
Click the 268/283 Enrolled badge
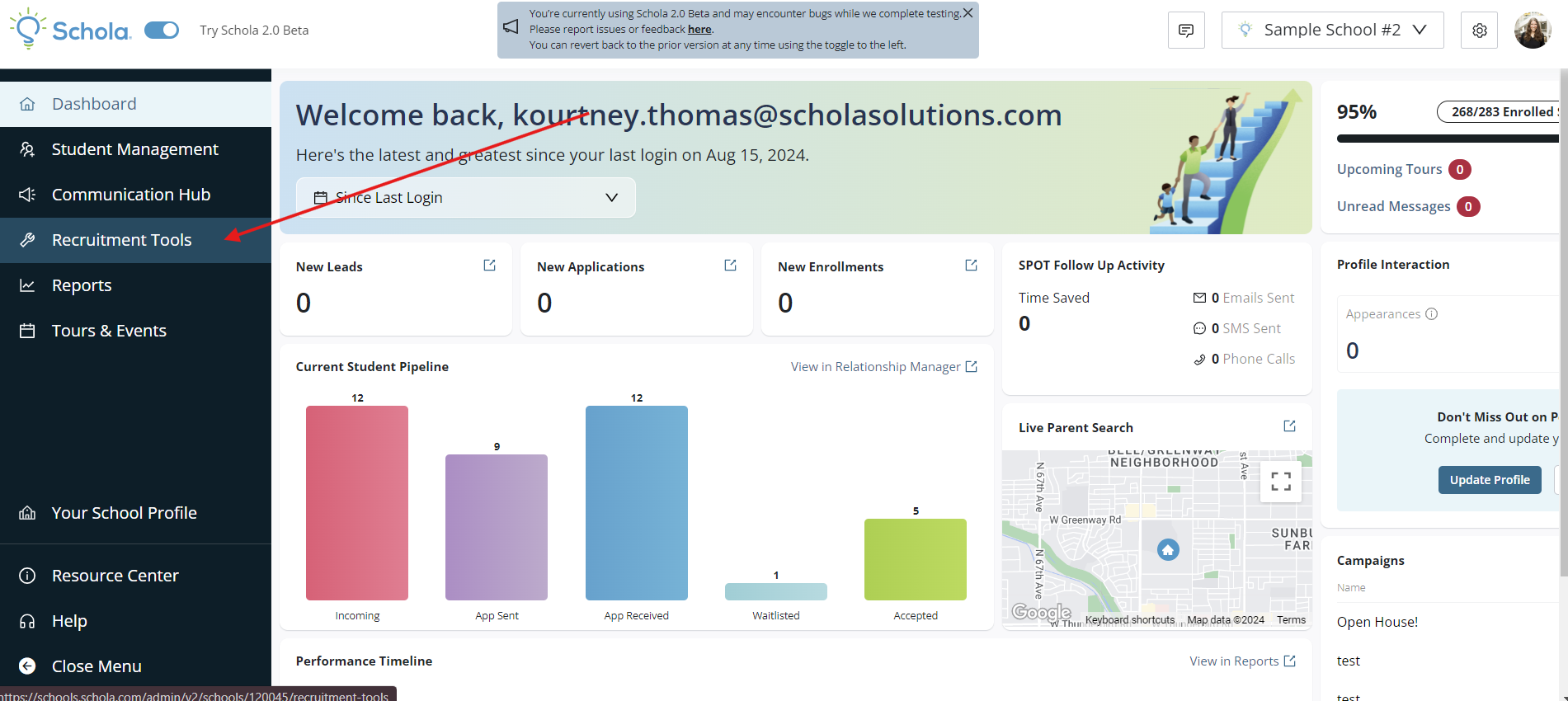pyautogui.click(x=1498, y=112)
